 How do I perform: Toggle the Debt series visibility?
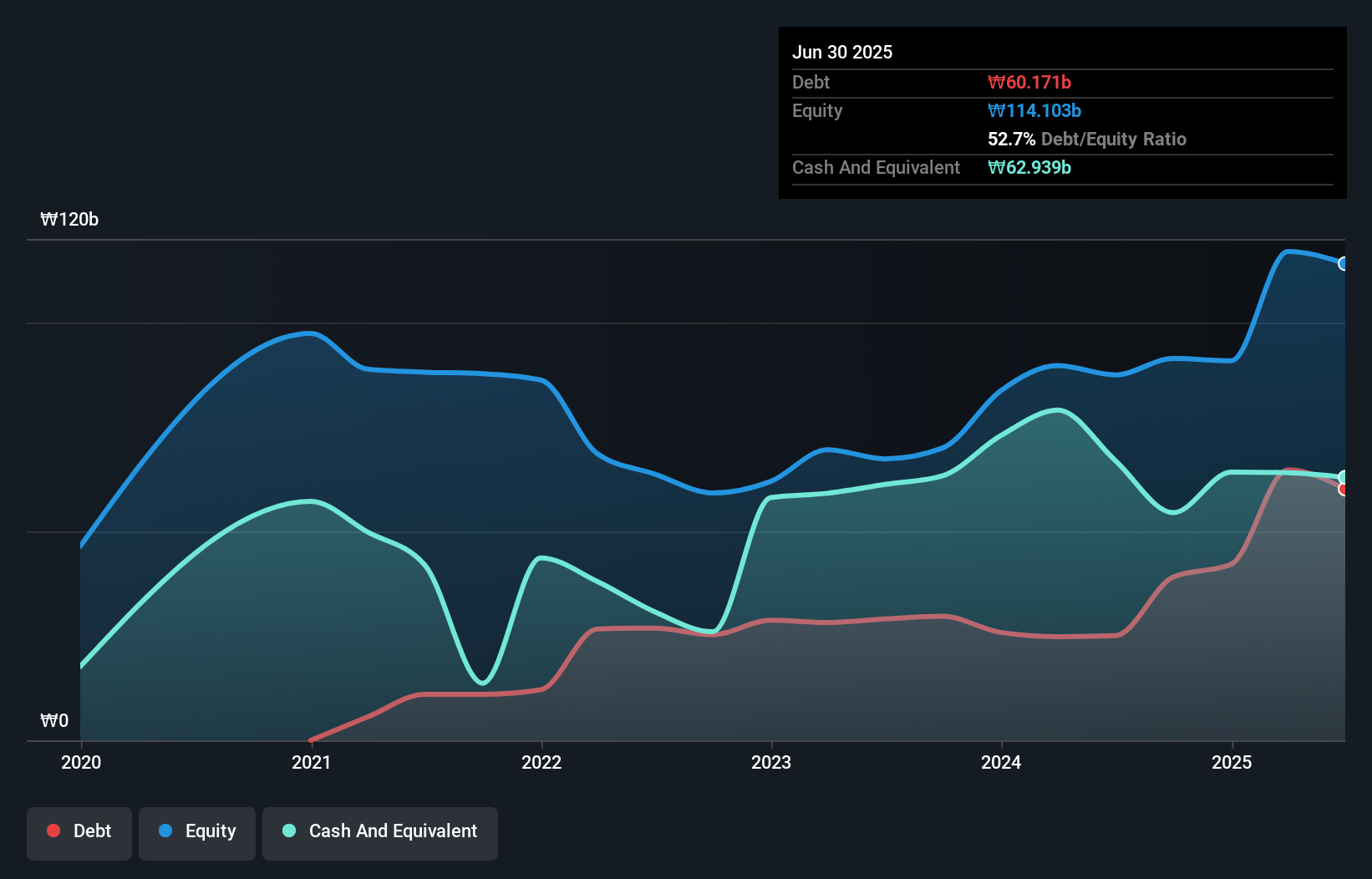coord(79,832)
